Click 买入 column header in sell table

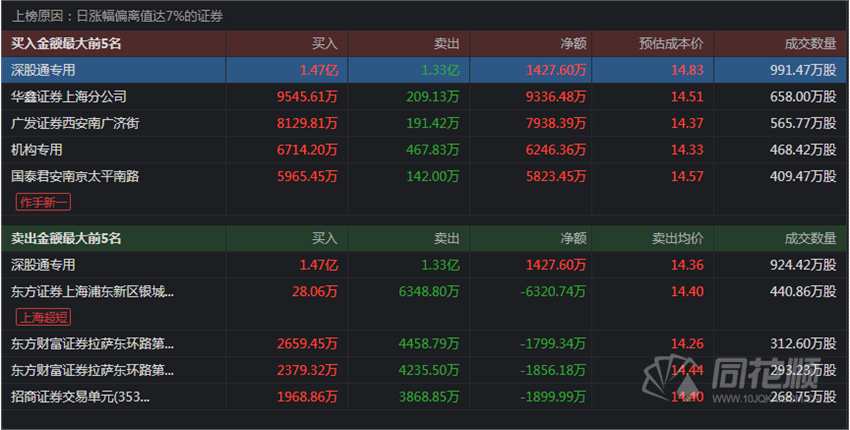pos(325,238)
